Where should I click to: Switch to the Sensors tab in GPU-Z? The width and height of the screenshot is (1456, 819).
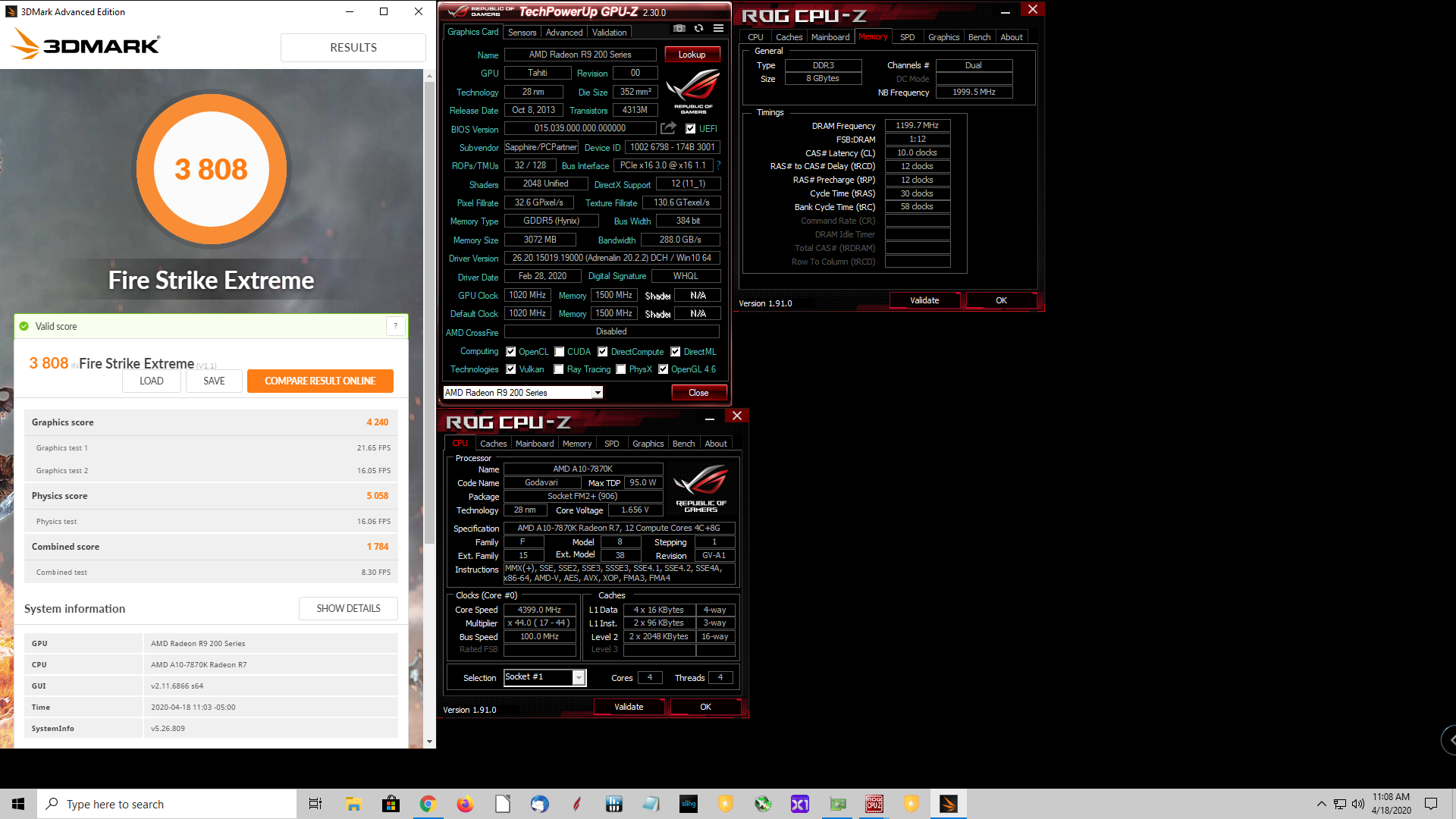pyautogui.click(x=522, y=33)
